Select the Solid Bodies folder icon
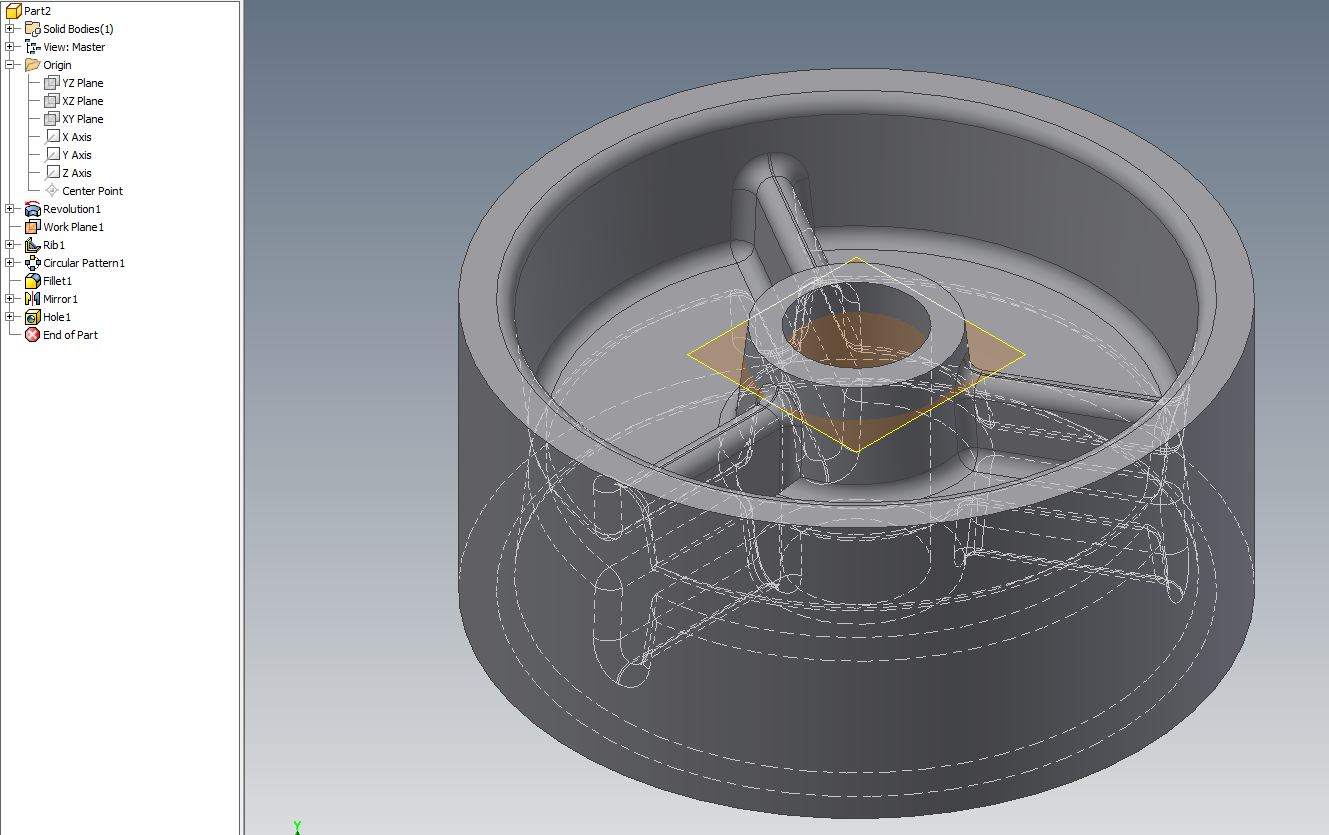The image size is (1329, 835). pyautogui.click(x=32, y=29)
